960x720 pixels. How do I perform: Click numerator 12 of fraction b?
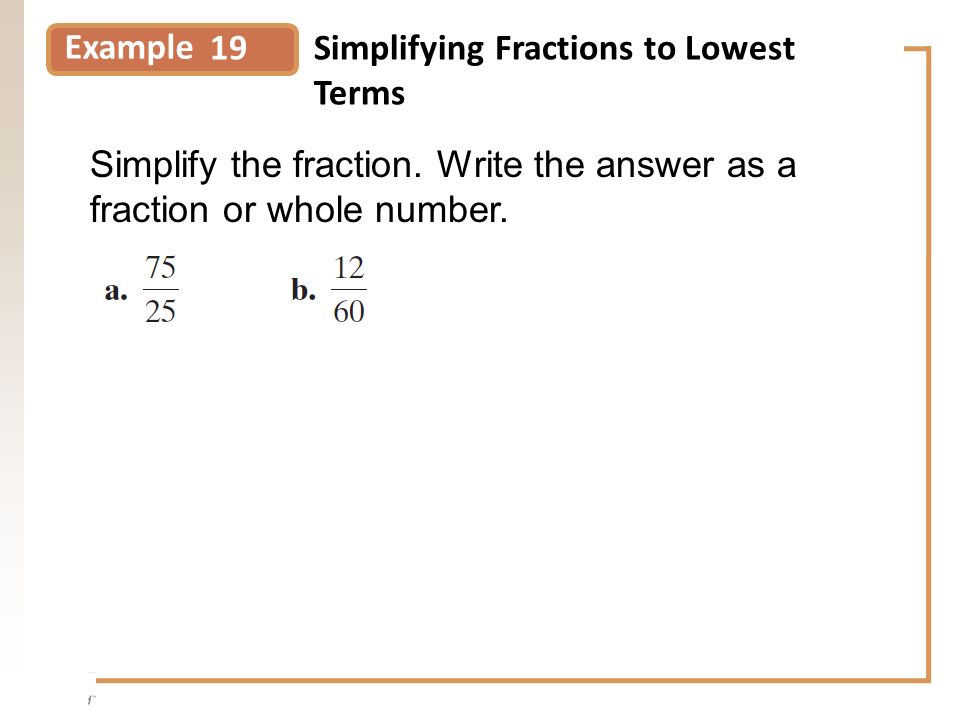[349, 268]
